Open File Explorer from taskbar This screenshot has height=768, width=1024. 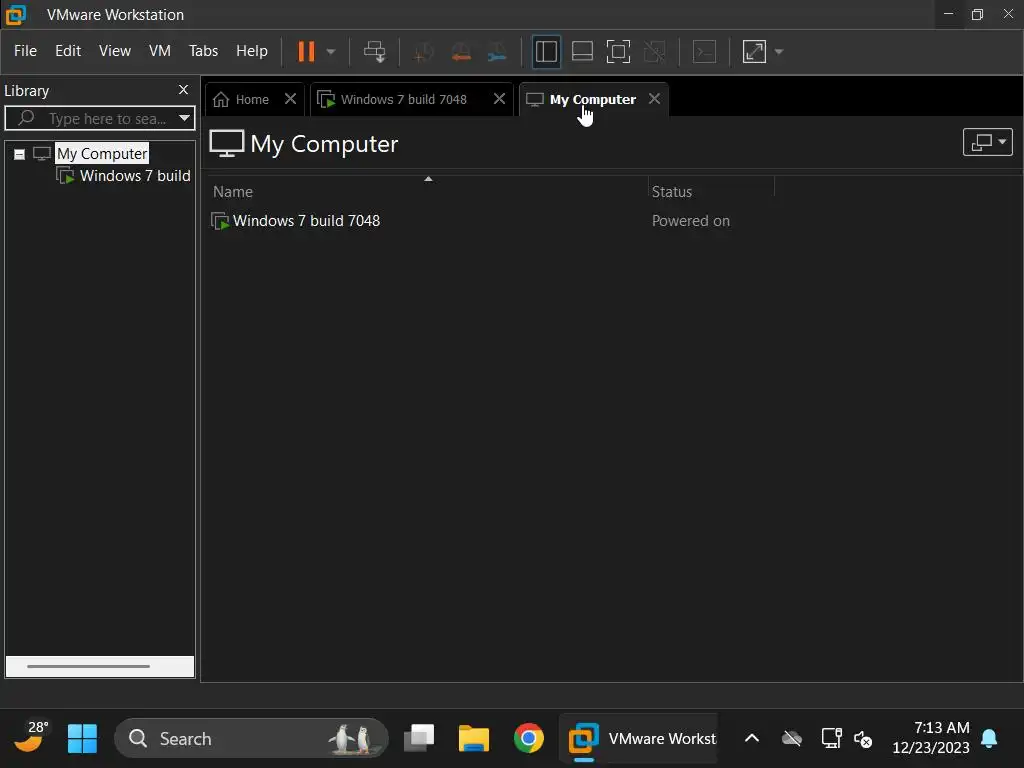coord(473,739)
